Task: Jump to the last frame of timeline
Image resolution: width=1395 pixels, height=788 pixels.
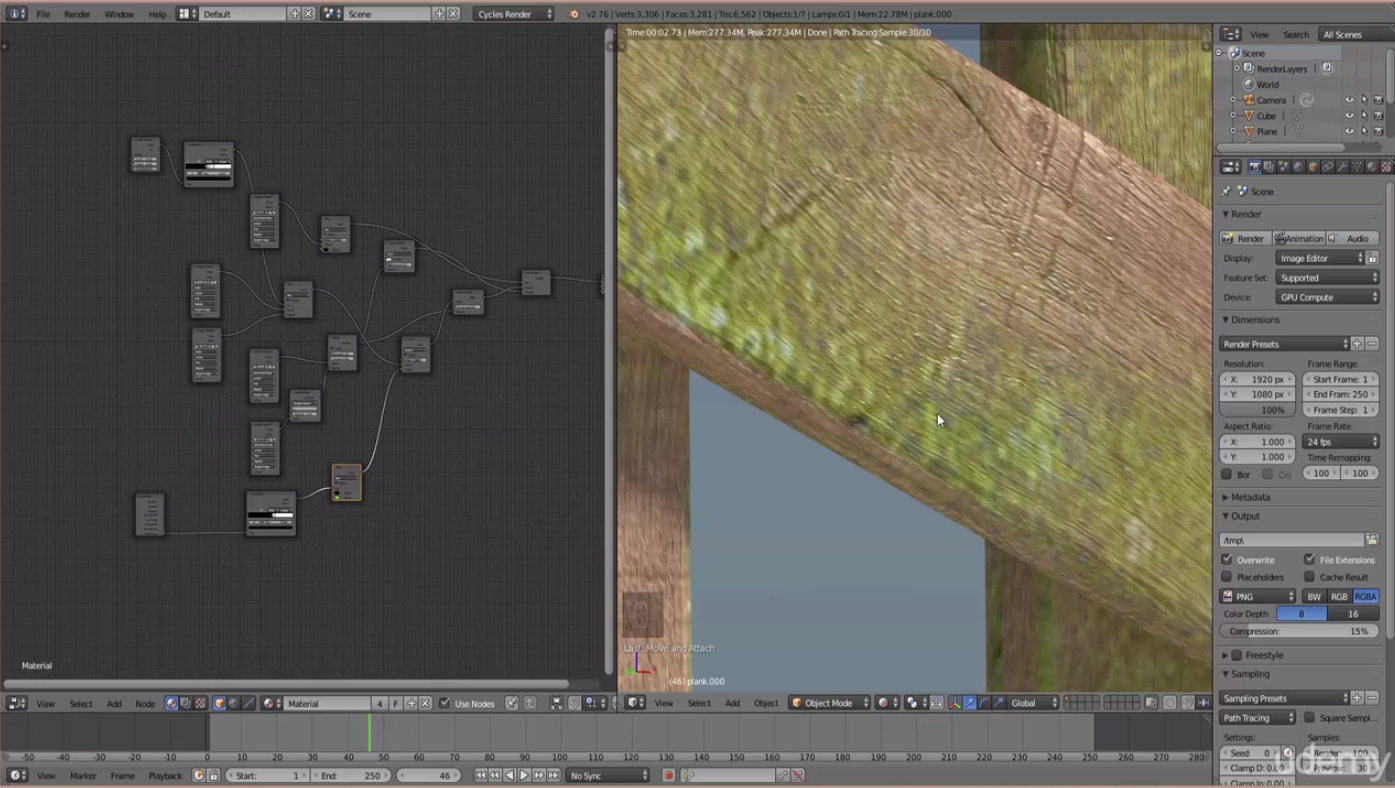Action: coord(553,776)
